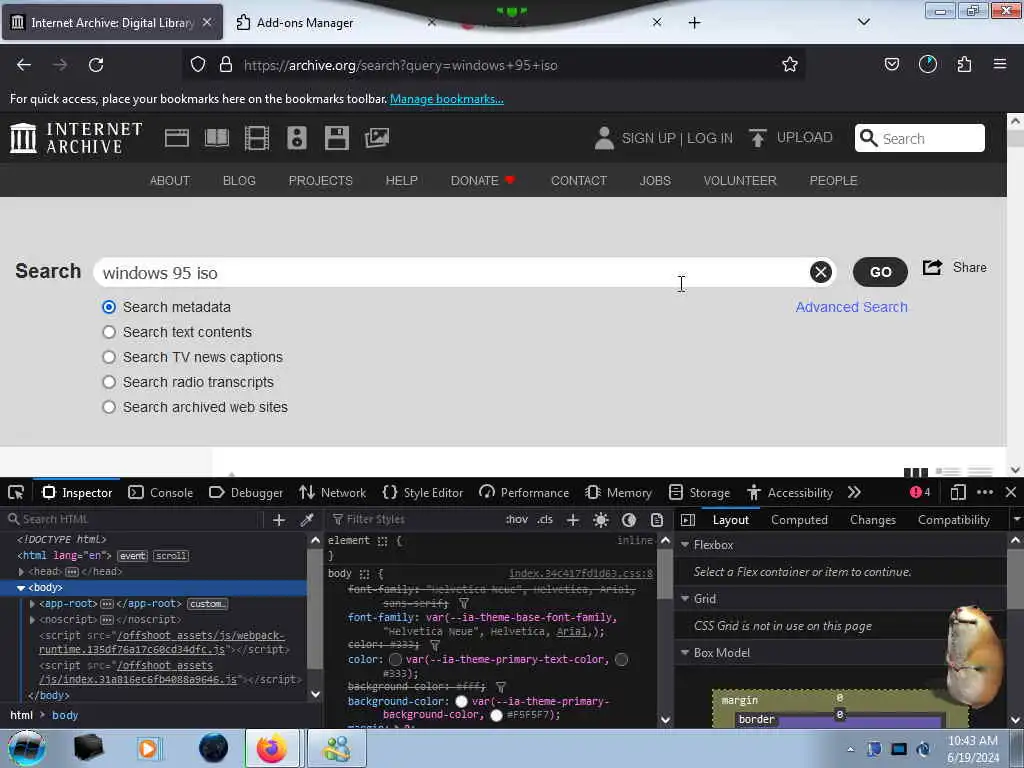The width and height of the screenshot is (1024, 768).
Task: Open Responsive Design Mode icon in DevTools
Action: coord(957,492)
